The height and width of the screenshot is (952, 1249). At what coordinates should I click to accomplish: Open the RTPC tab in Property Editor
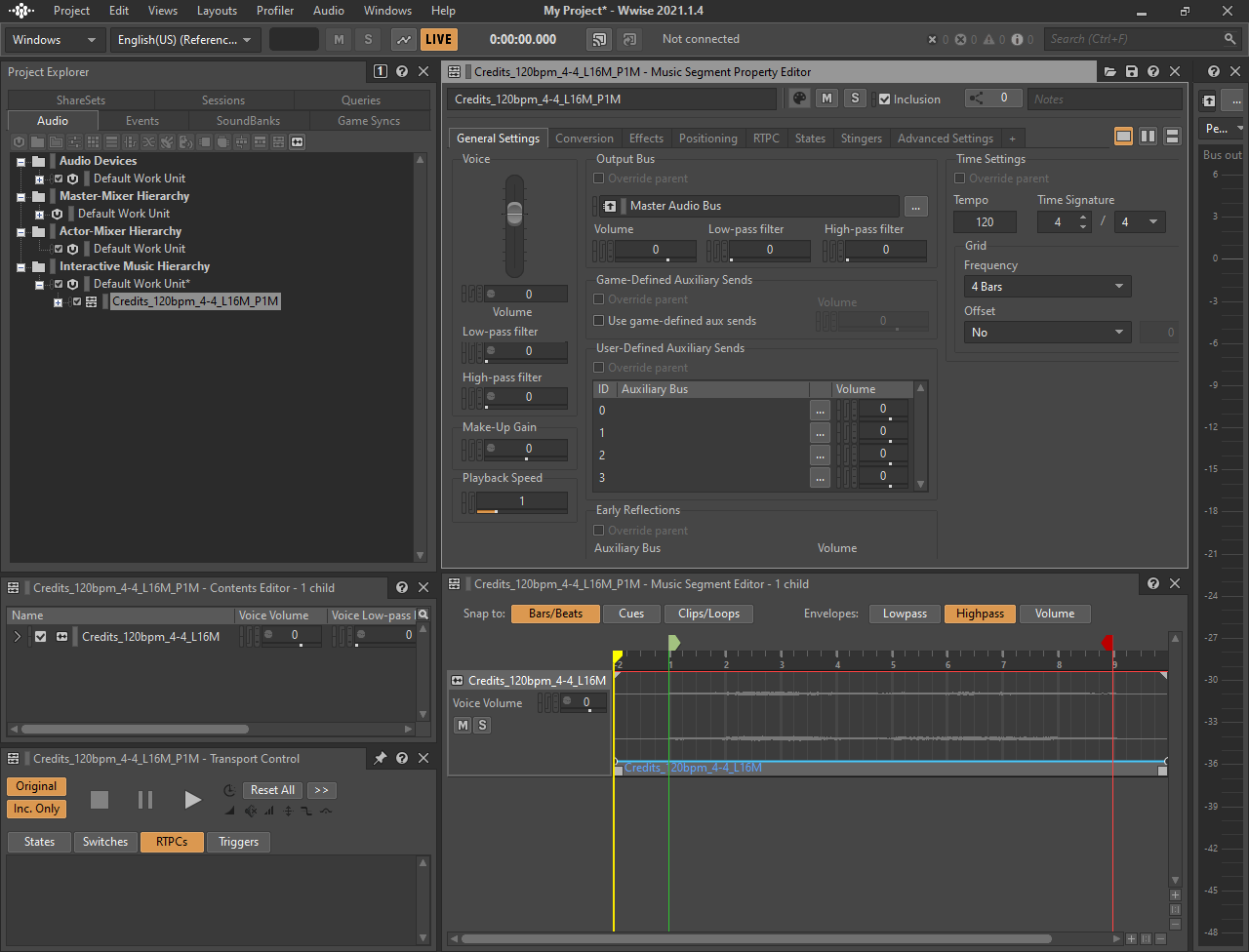point(766,139)
